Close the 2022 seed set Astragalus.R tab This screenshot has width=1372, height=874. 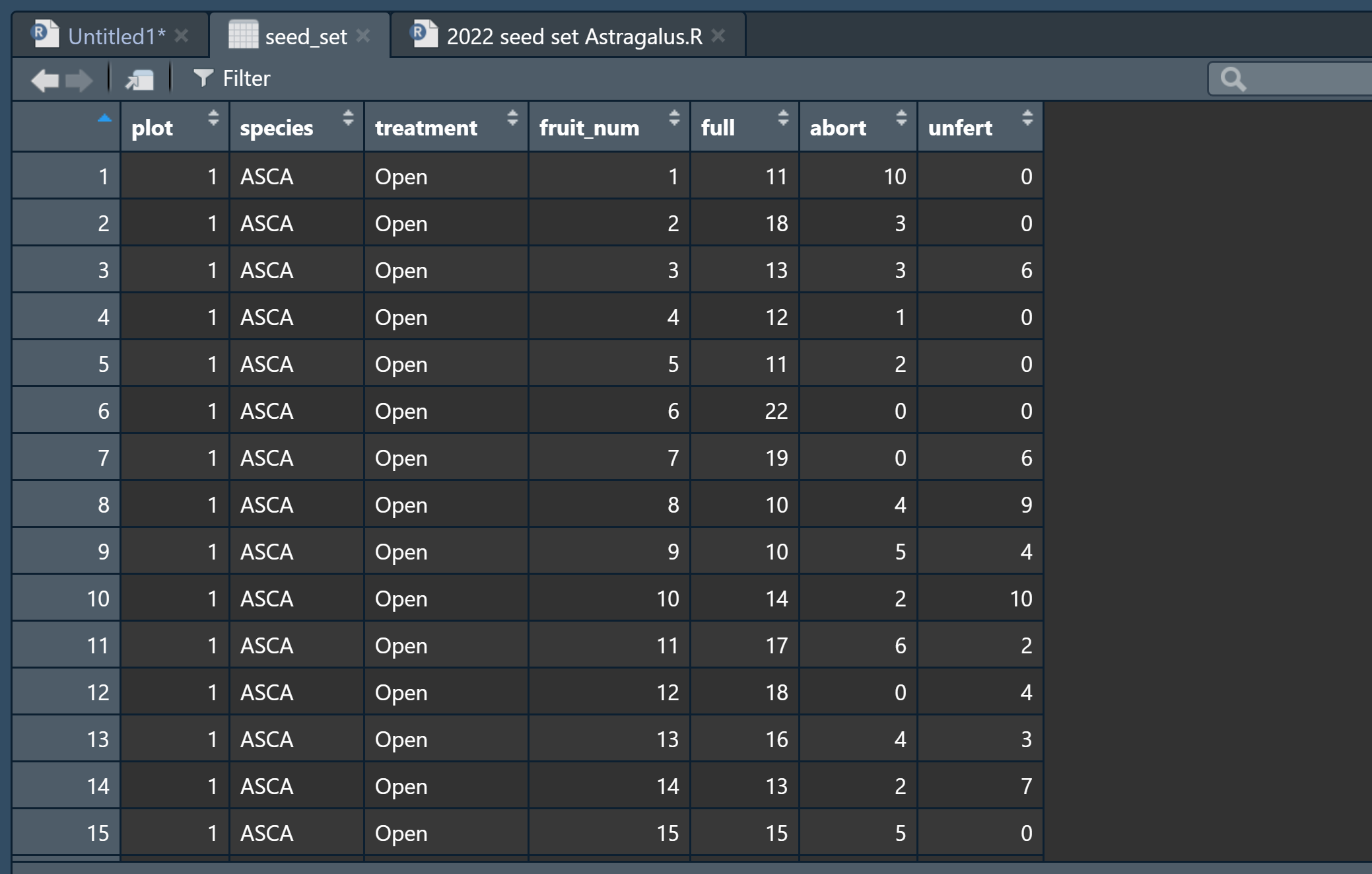[x=718, y=36]
